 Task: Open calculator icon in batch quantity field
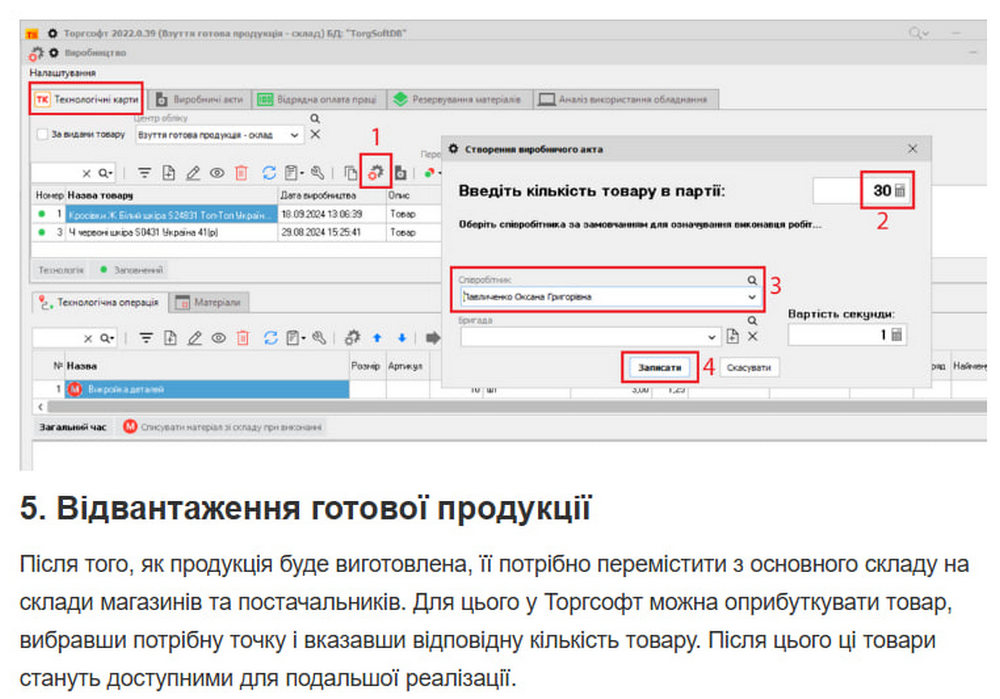(900, 191)
